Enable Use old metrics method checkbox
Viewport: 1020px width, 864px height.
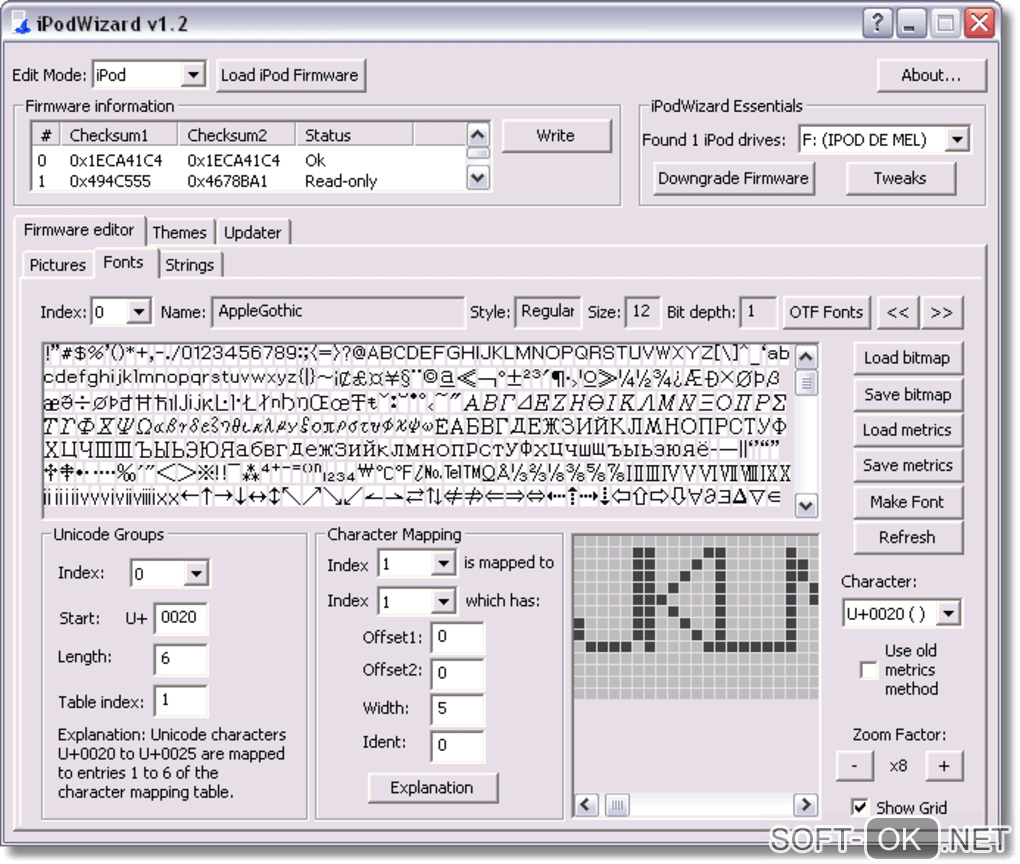(868, 670)
